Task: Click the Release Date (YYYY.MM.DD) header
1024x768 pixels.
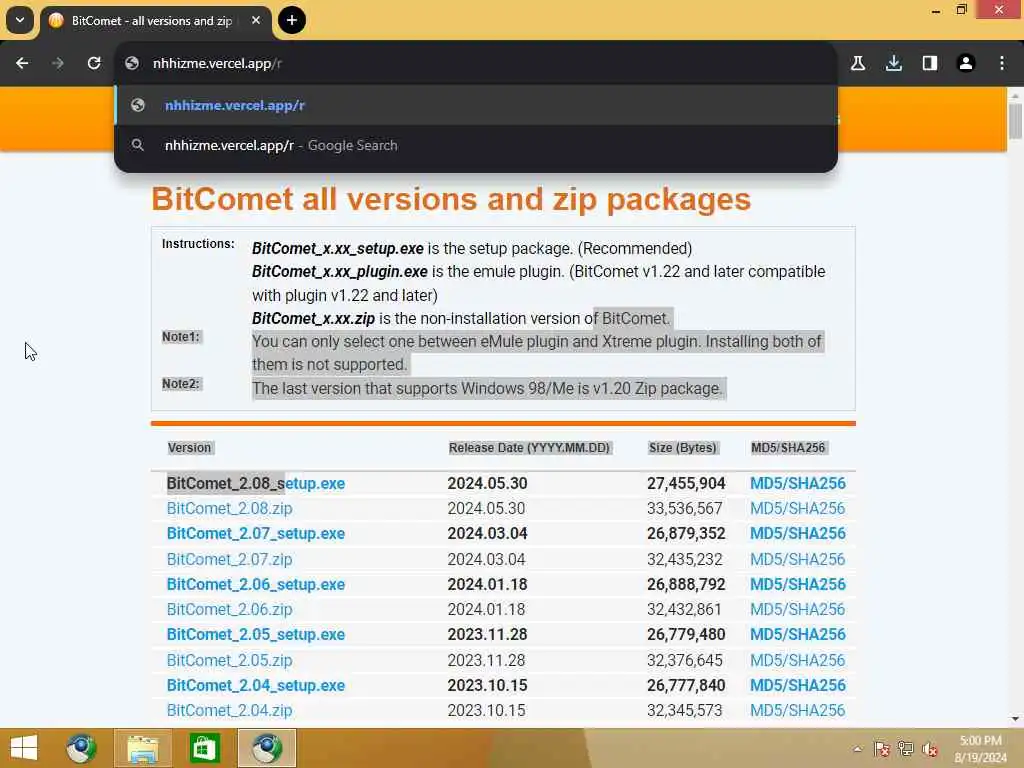Action: [x=529, y=448]
